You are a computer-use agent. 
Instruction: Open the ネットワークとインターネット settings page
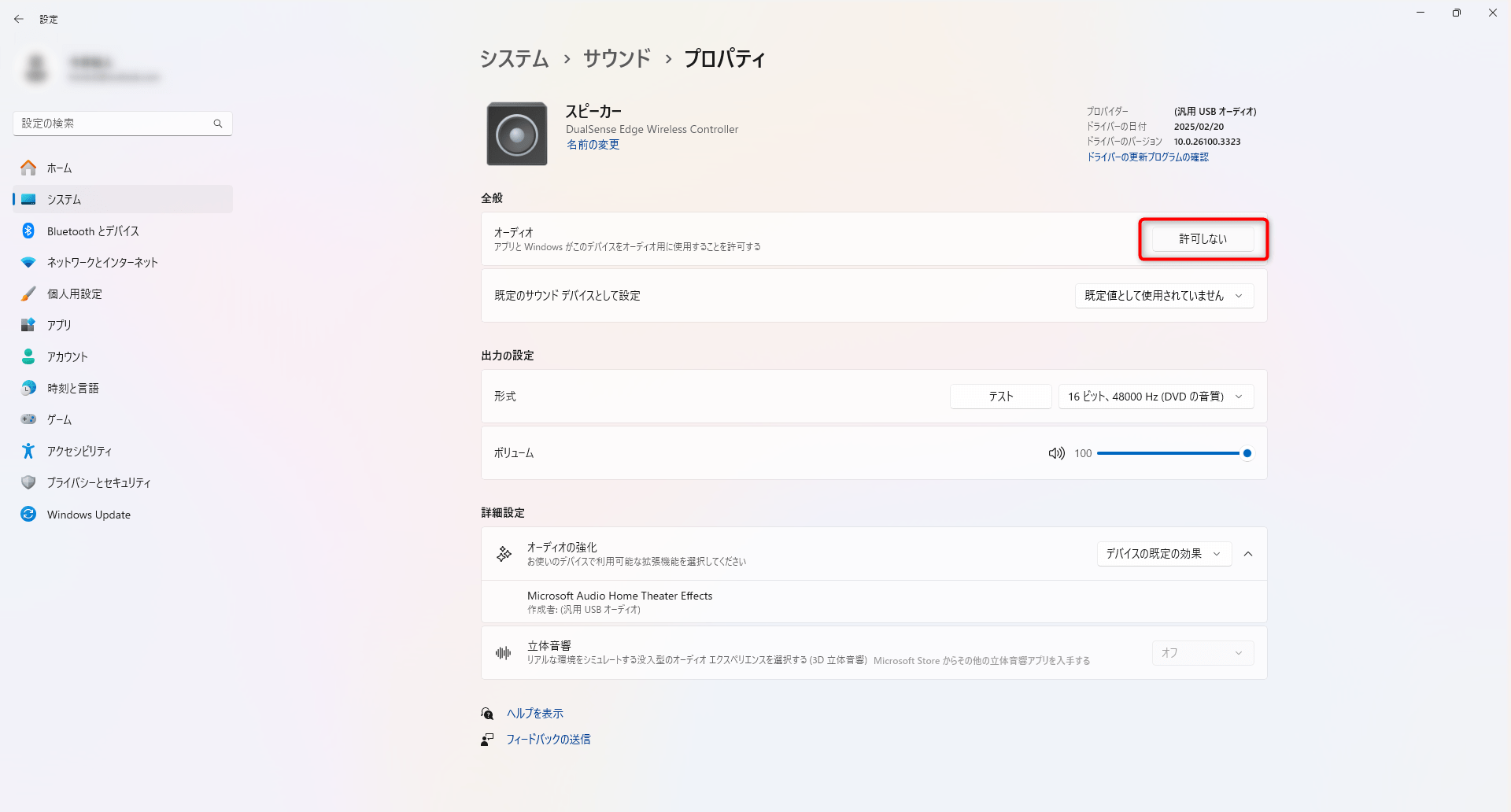point(102,262)
